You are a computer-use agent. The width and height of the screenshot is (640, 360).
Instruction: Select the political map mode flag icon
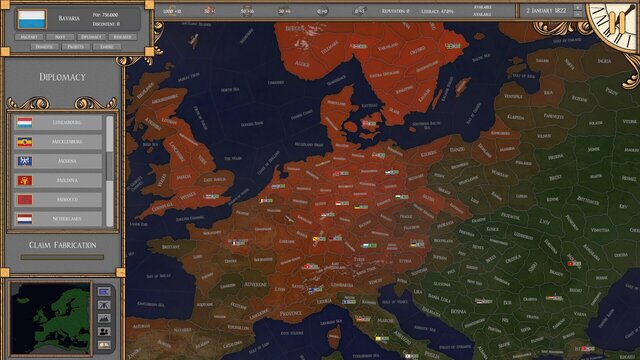click(104, 291)
